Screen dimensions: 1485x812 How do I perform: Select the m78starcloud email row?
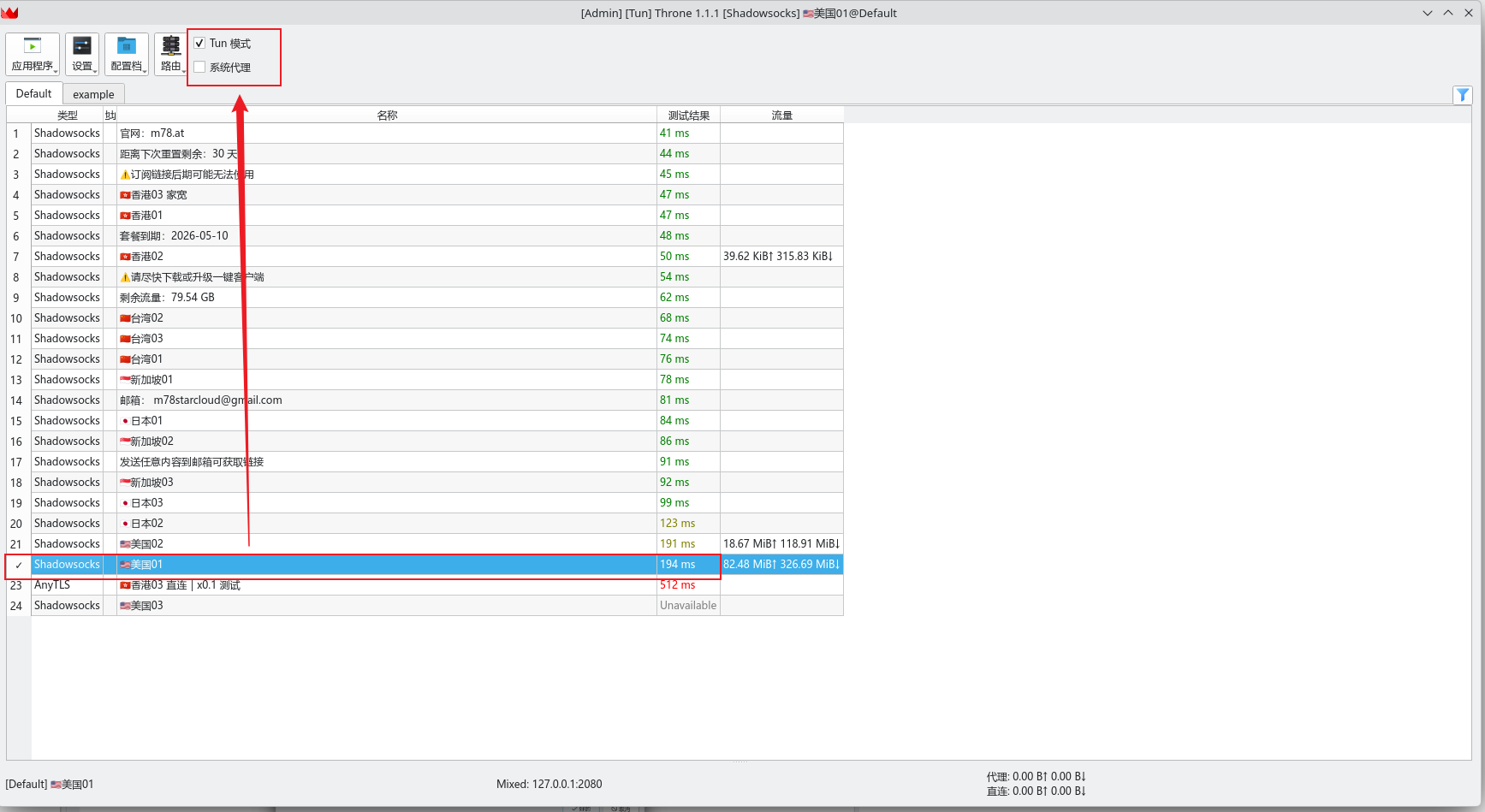pyautogui.click(x=425, y=400)
